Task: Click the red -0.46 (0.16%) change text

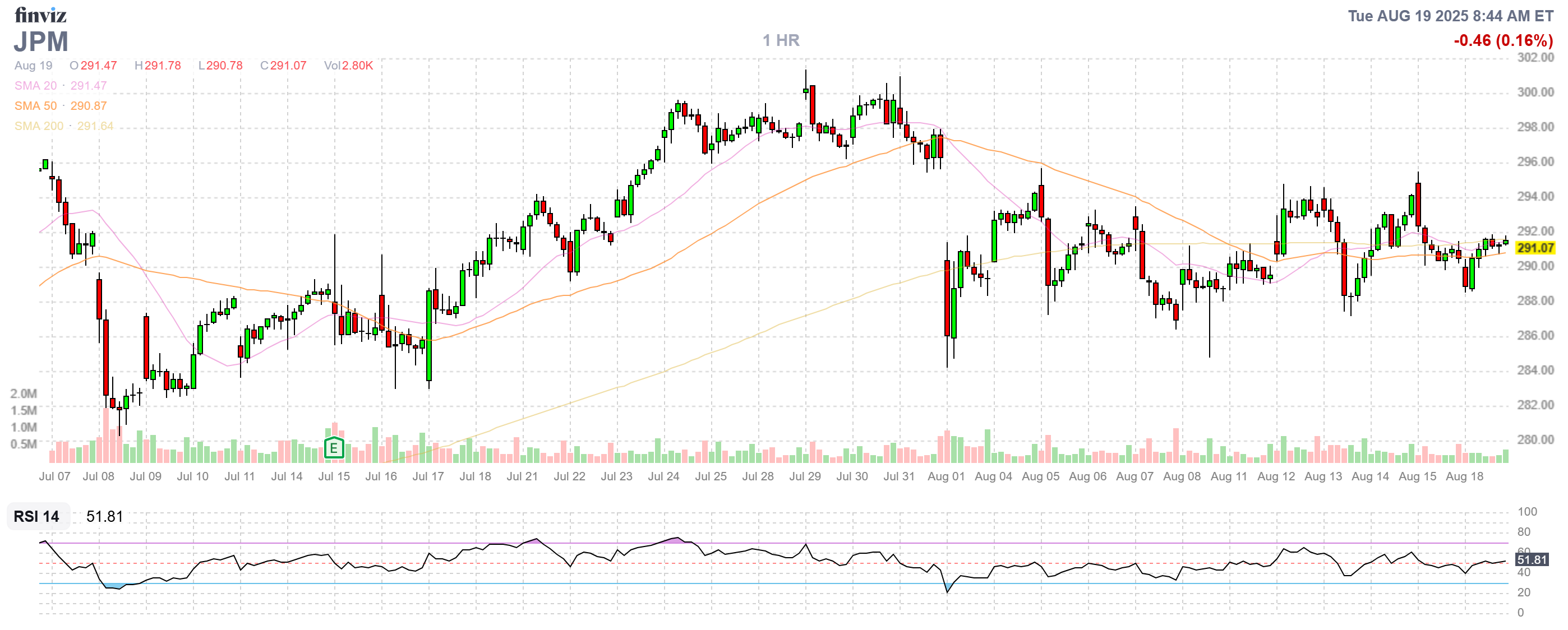Action: (1503, 41)
